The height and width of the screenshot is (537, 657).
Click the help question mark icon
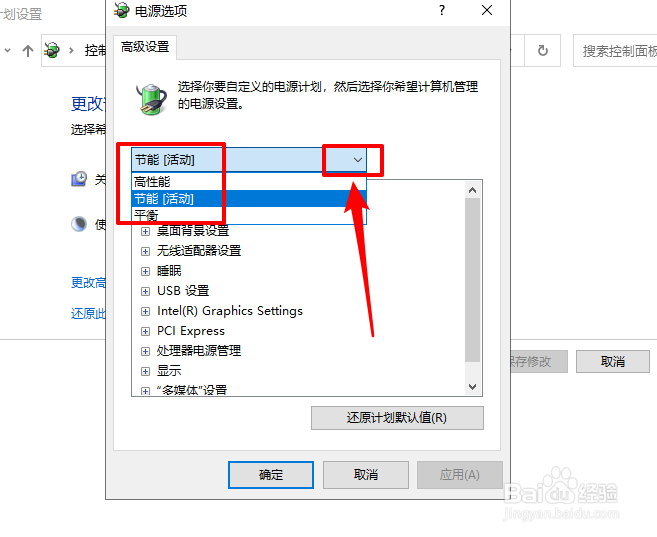pyautogui.click(x=442, y=10)
